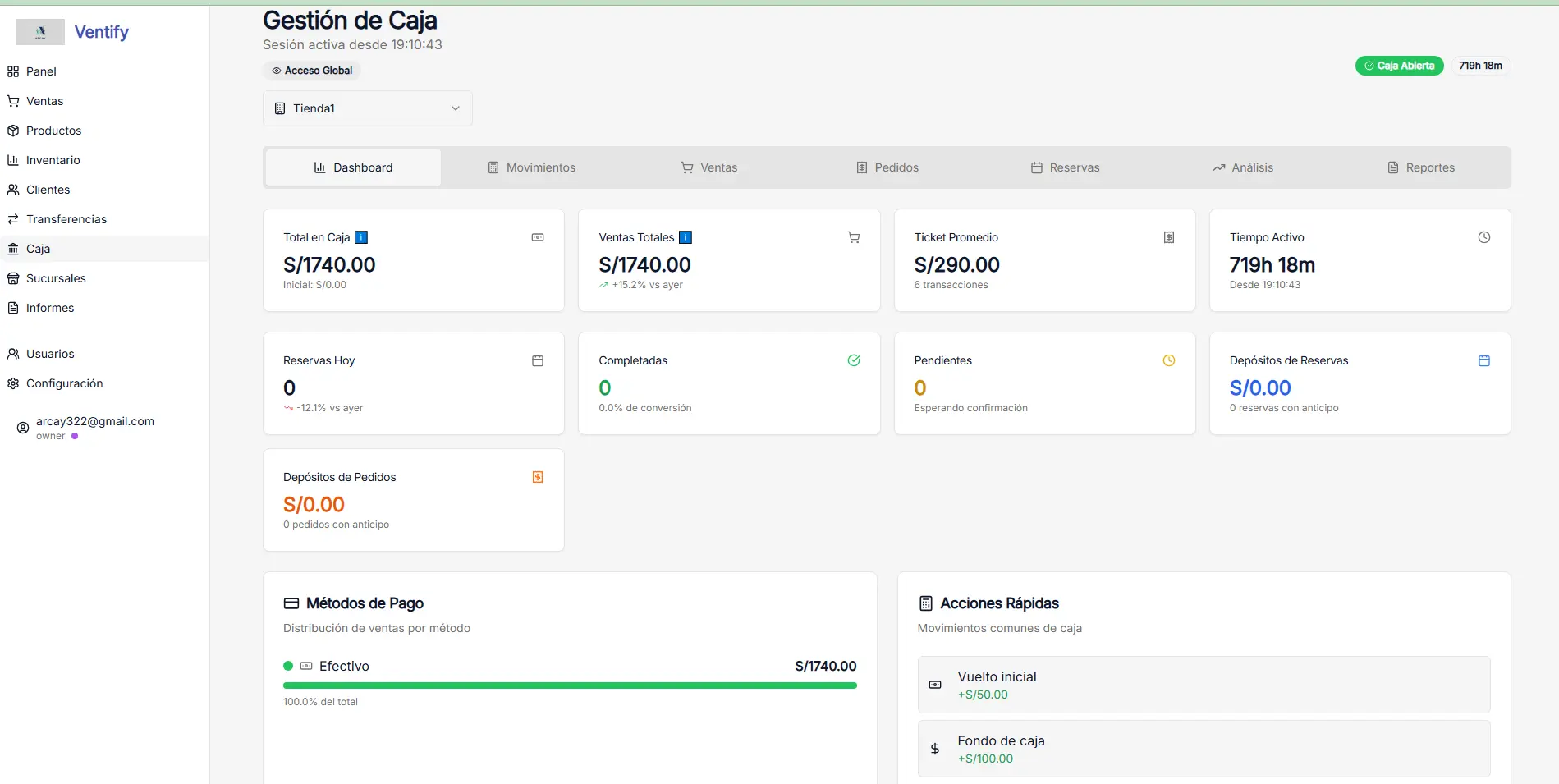
Task: Toggle the Caja Abierta status badge
Action: point(1399,66)
